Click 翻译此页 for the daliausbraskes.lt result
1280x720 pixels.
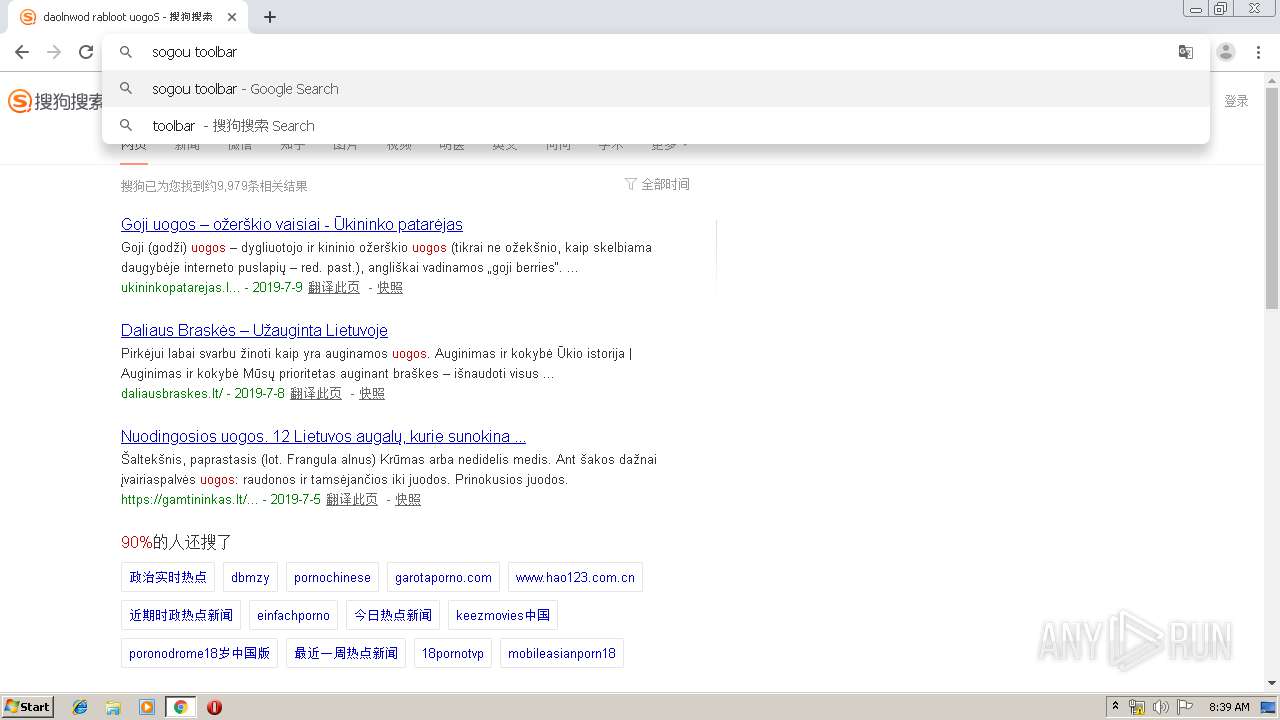(x=316, y=393)
